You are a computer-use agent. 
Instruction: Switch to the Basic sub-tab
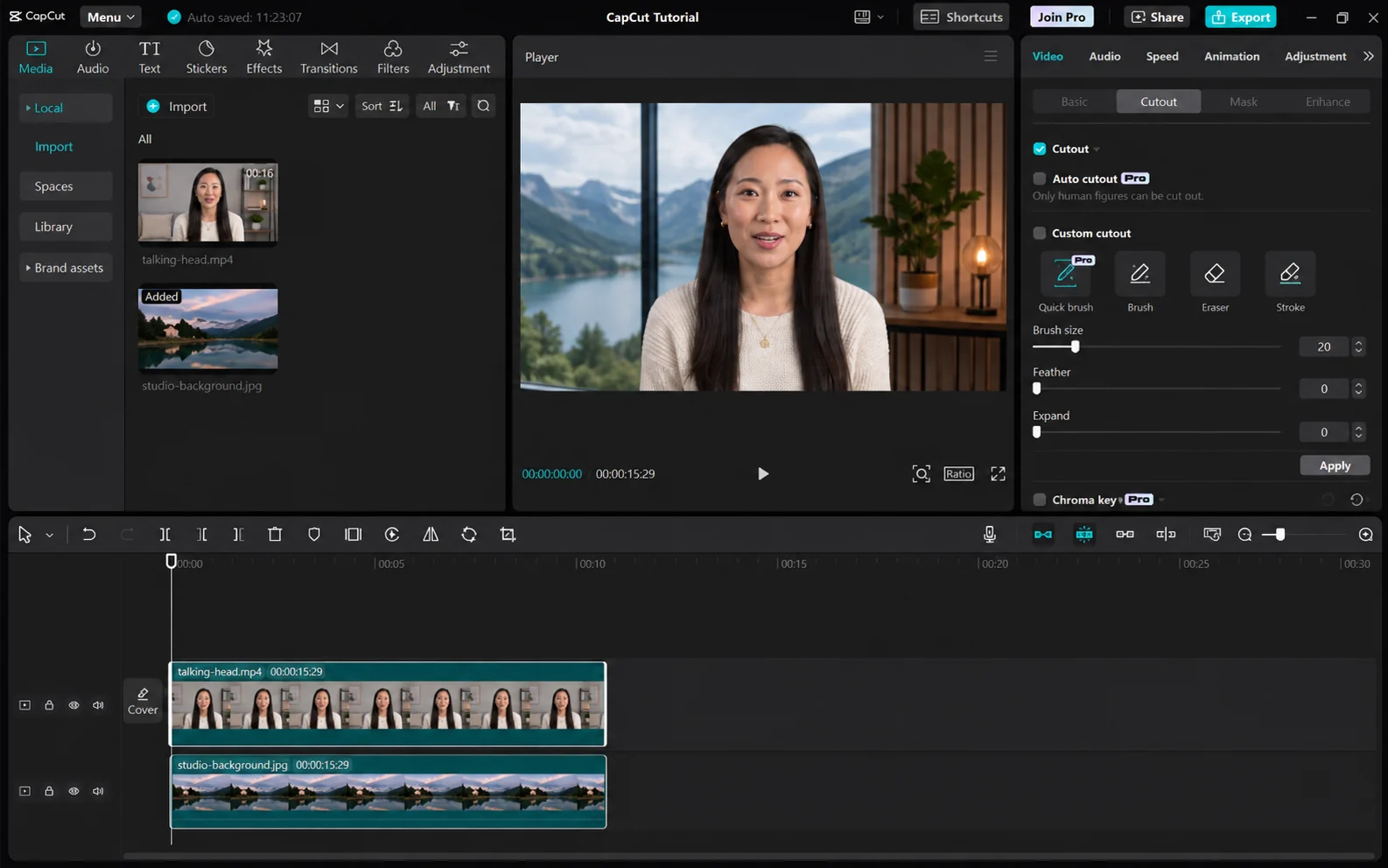(x=1074, y=101)
